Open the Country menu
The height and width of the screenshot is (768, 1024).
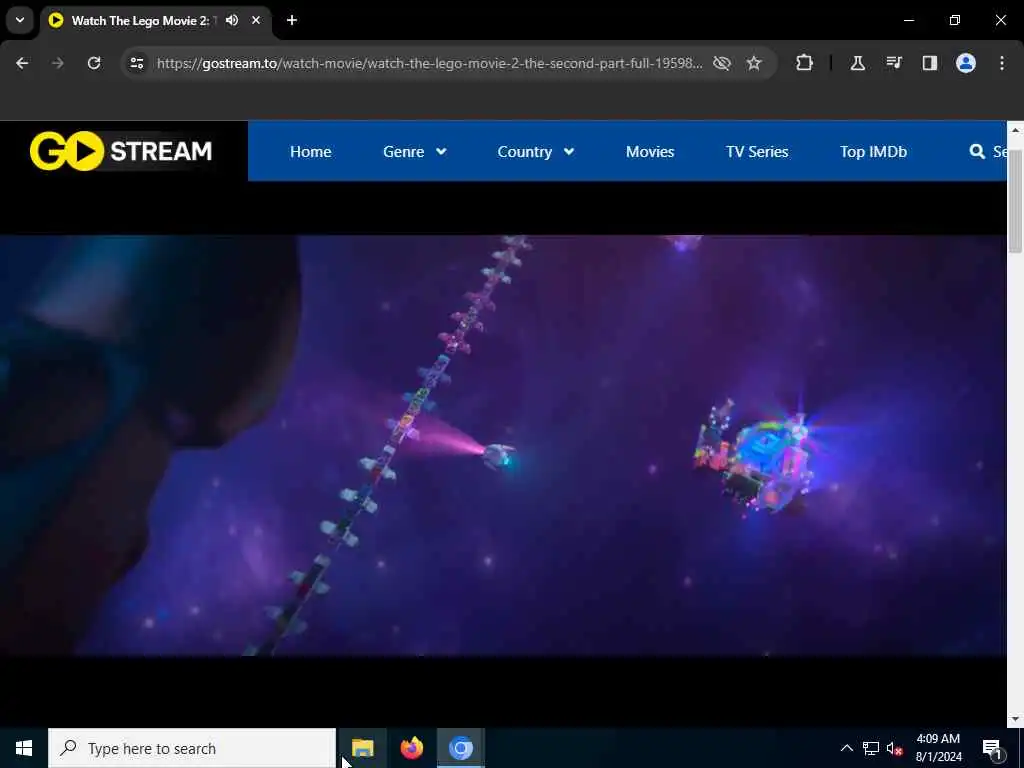524,152
